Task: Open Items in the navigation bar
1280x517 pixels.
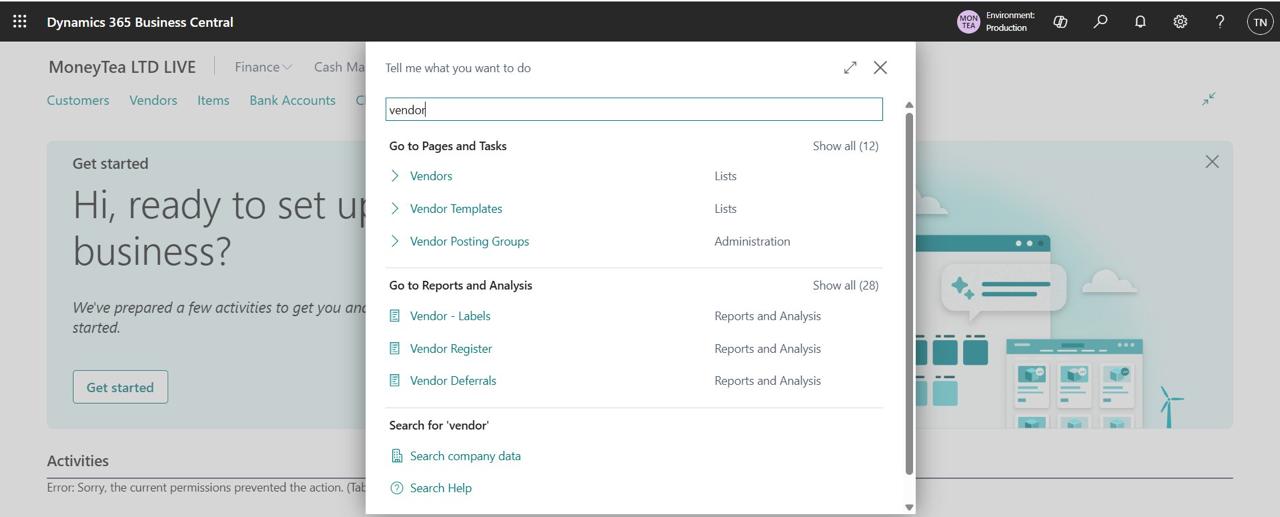Action: click(x=213, y=100)
